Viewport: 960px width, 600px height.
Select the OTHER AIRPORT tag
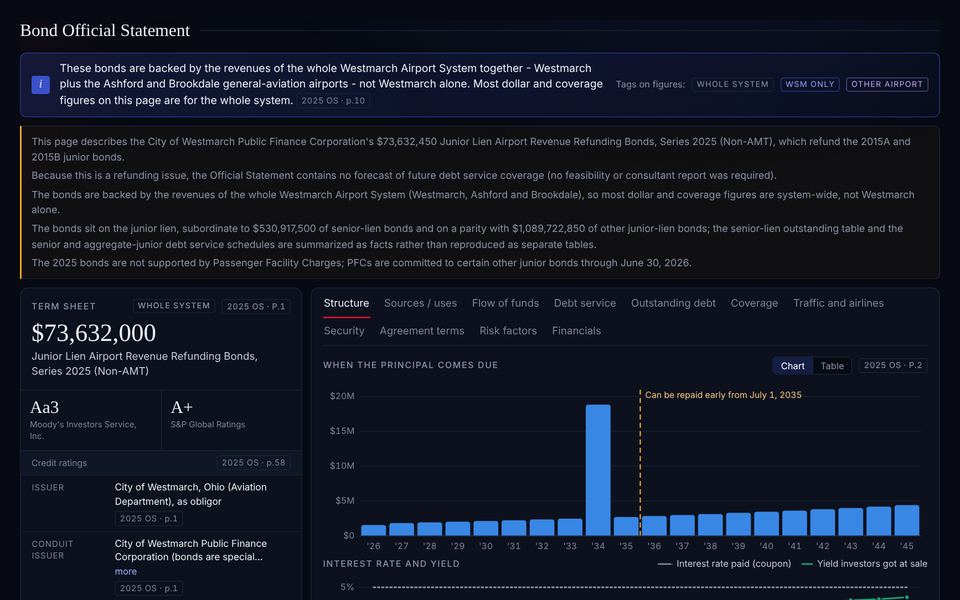887,84
